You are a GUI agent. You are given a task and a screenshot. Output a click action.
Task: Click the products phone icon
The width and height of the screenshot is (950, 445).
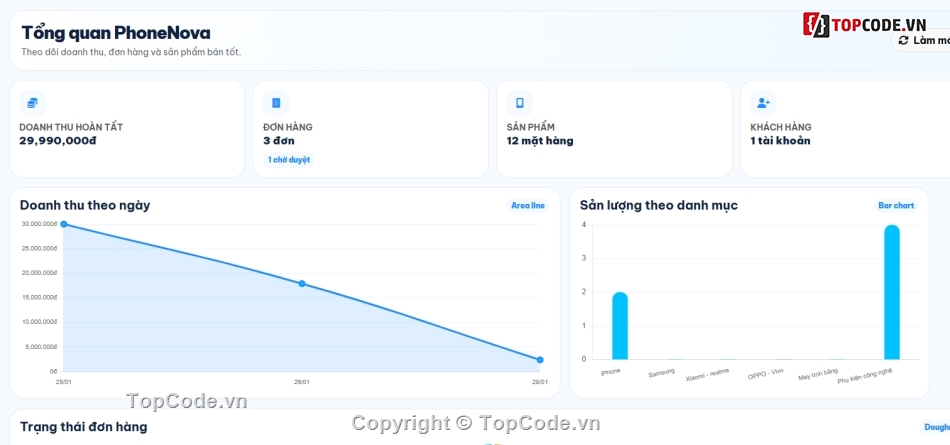pyautogui.click(x=519, y=103)
